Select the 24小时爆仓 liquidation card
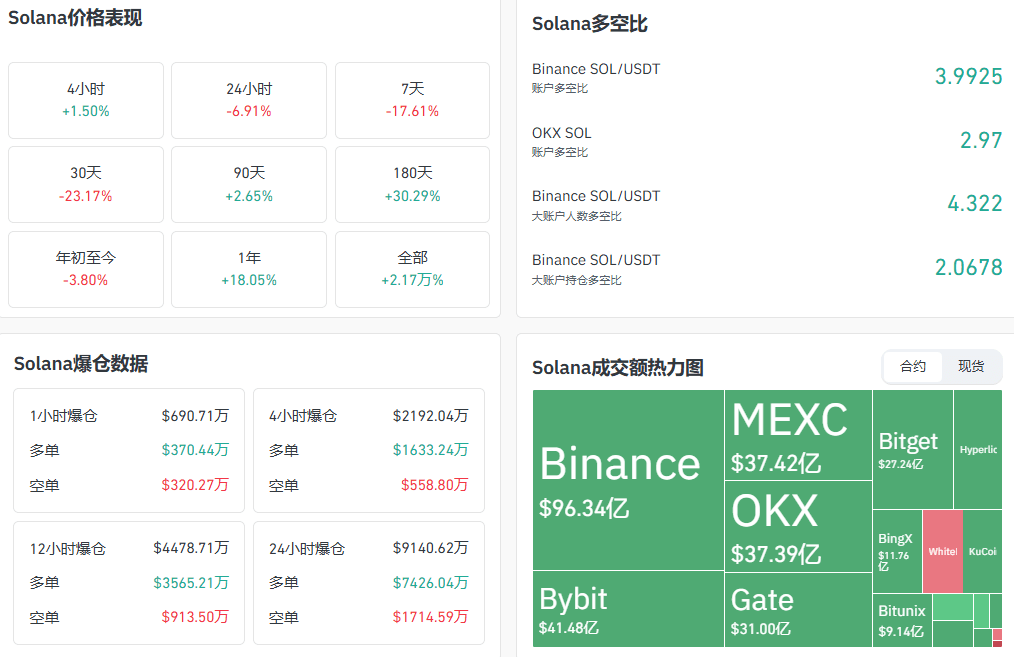Viewport: 1014px width, 657px height. [x=368, y=582]
